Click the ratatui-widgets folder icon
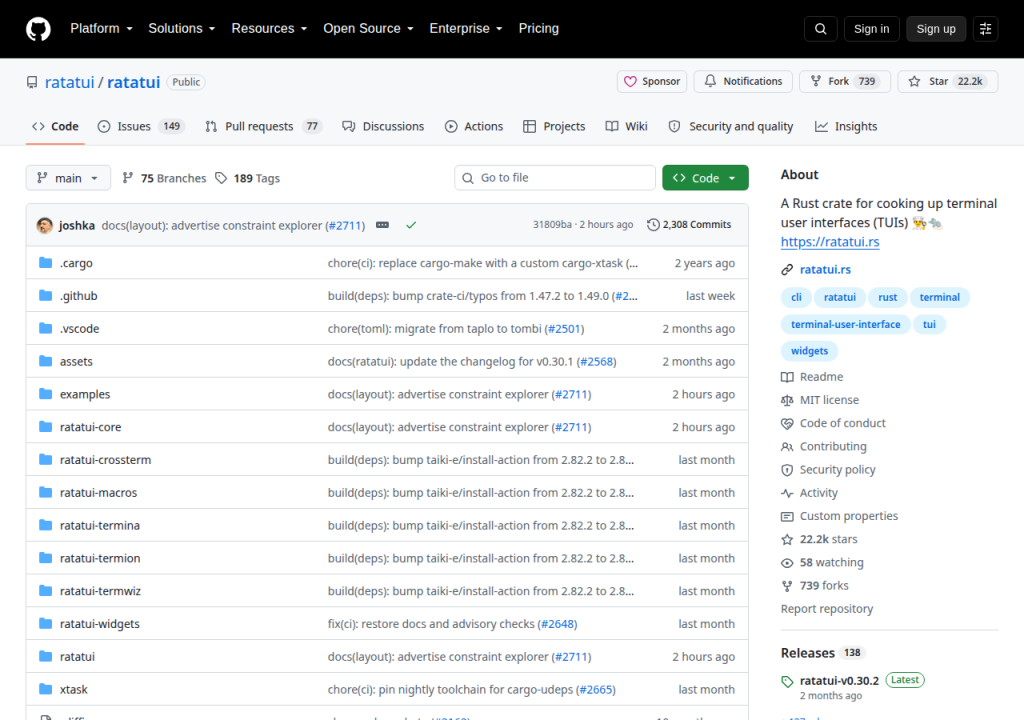This screenshot has height=720, width=1024. point(45,623)
